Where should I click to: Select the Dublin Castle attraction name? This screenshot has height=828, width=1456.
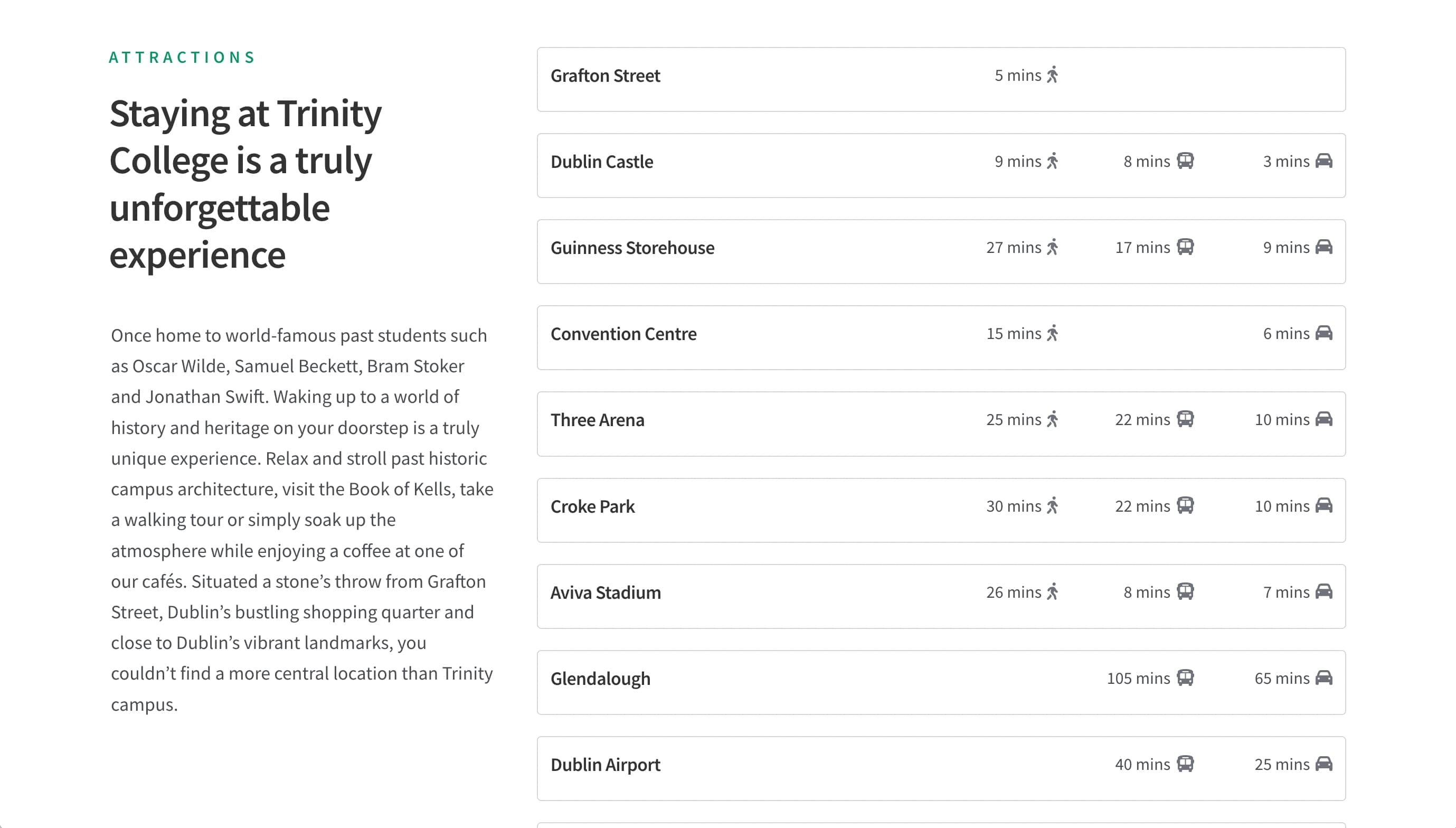click(601, 162)
